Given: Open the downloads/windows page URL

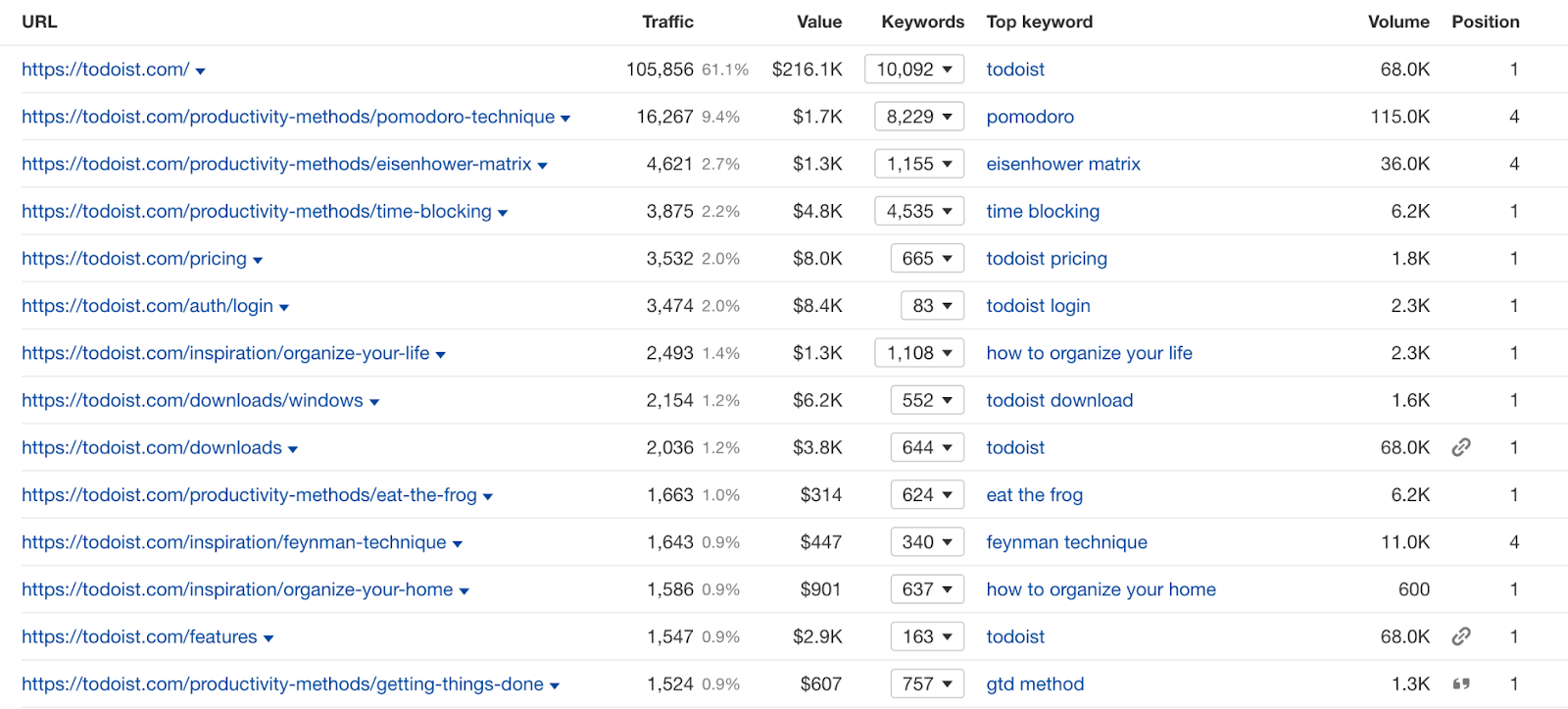Looking at the screenshot, I should tap(192, 400).
